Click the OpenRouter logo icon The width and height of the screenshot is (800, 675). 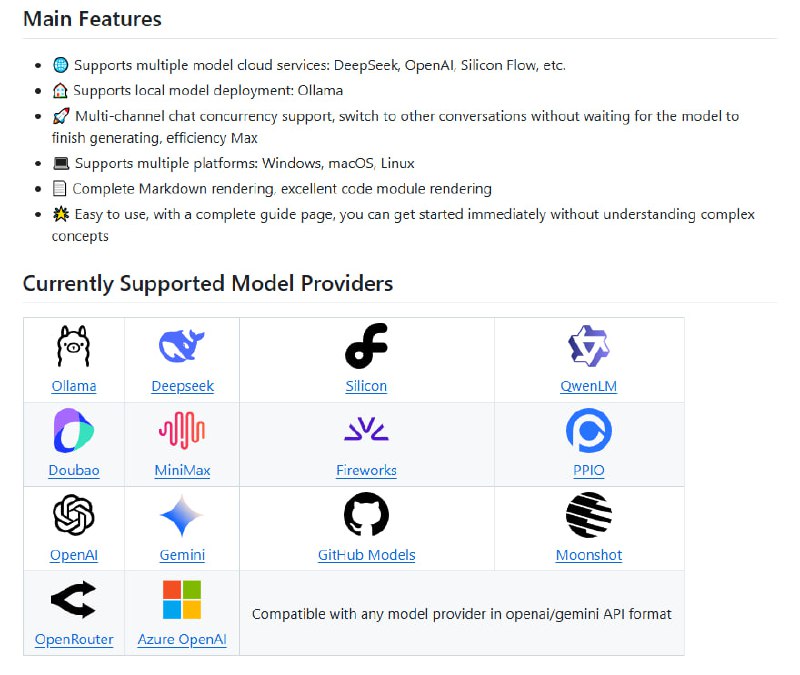tap(73, 600)
